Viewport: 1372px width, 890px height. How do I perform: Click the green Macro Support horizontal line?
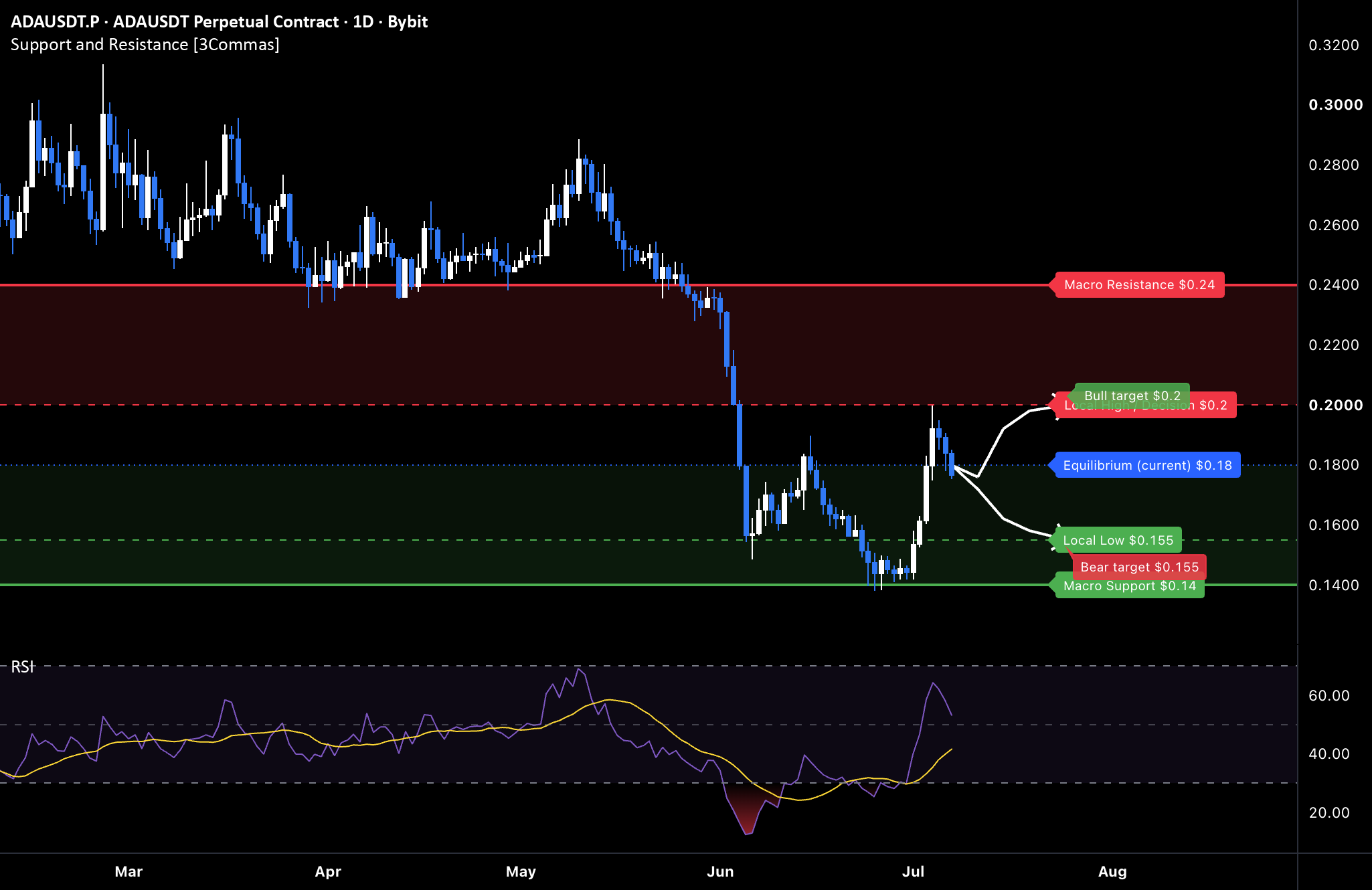tap(522, 585)
